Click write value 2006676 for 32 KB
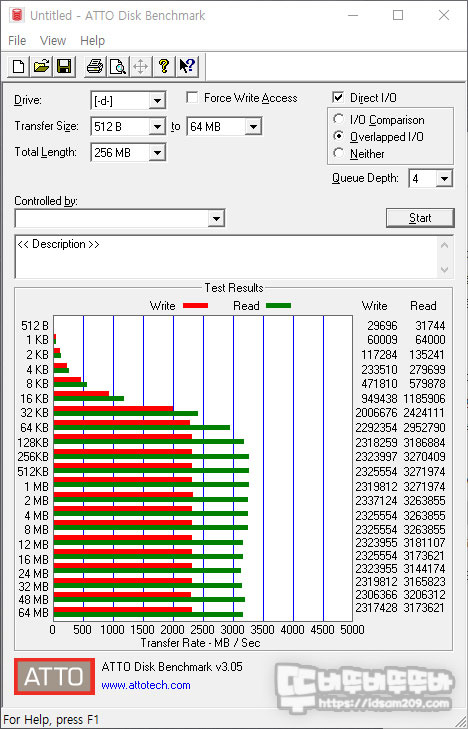The width and height of the screenshot is (468, 729). coord(376,413)
